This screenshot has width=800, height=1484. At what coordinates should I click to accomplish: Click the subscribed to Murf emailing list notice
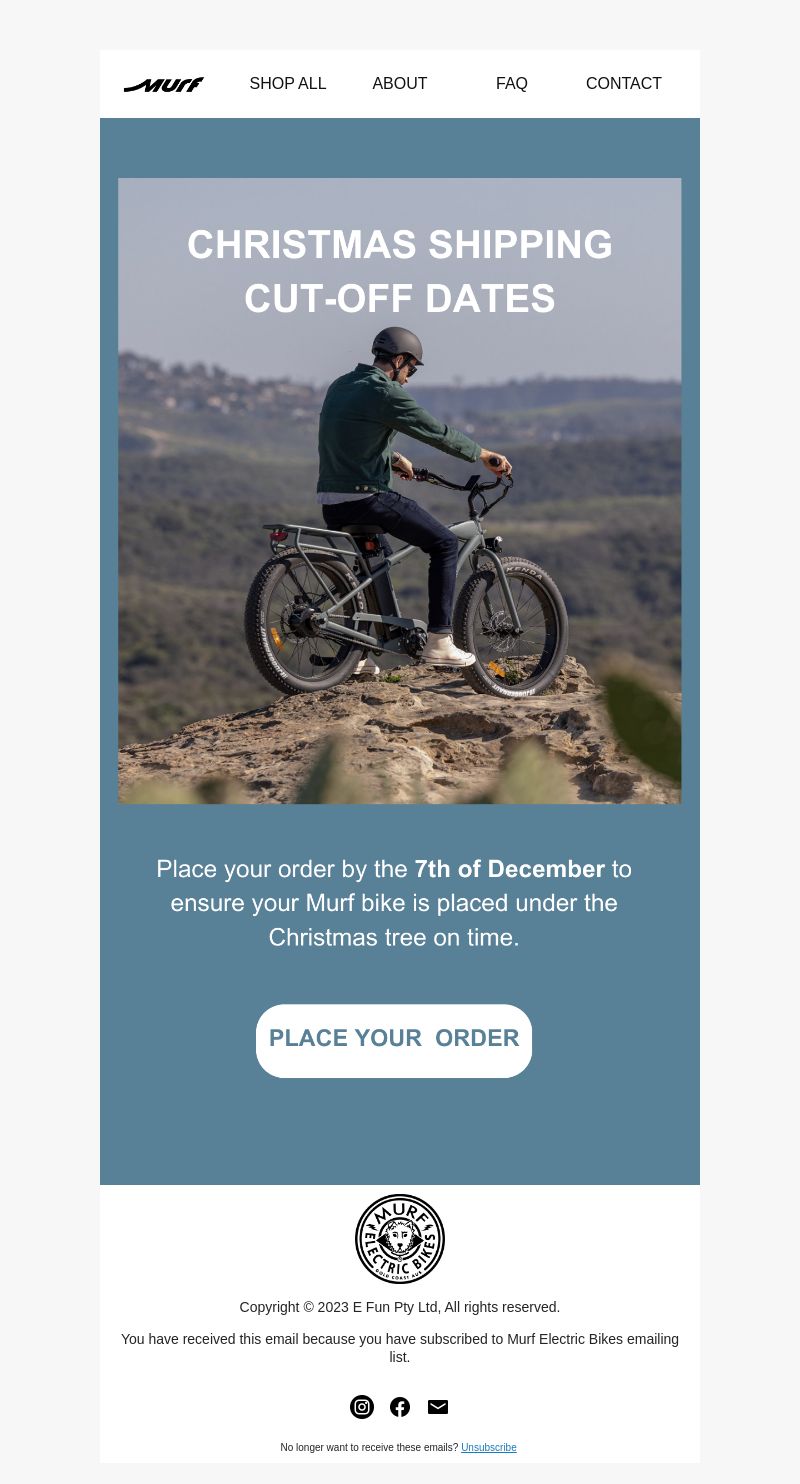400,1348
